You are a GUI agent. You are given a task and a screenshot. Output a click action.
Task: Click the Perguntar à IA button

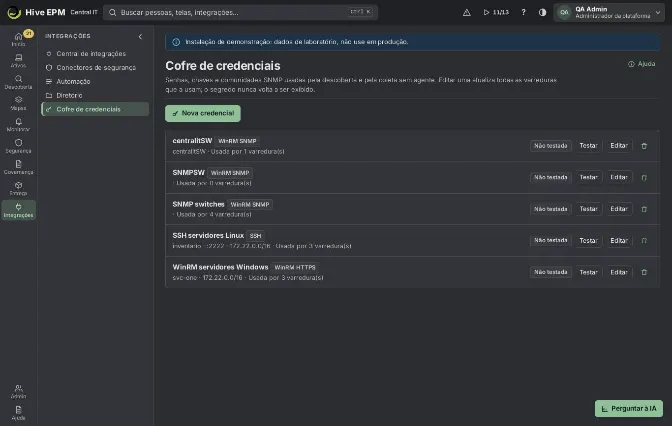(629, 409)
